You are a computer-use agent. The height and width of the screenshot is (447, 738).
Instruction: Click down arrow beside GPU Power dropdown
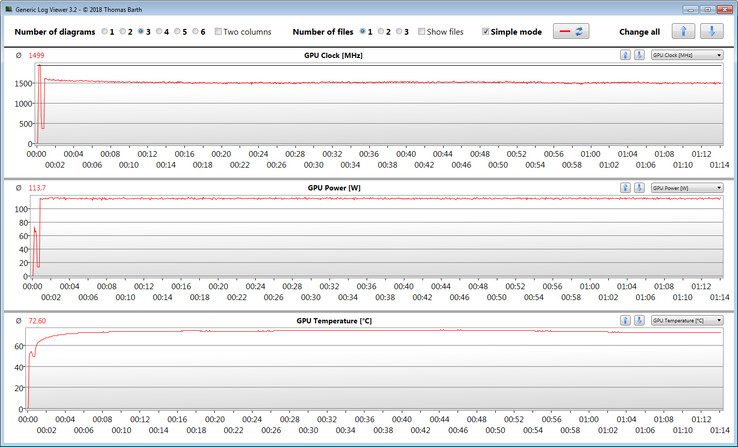(x=638, y=187)
